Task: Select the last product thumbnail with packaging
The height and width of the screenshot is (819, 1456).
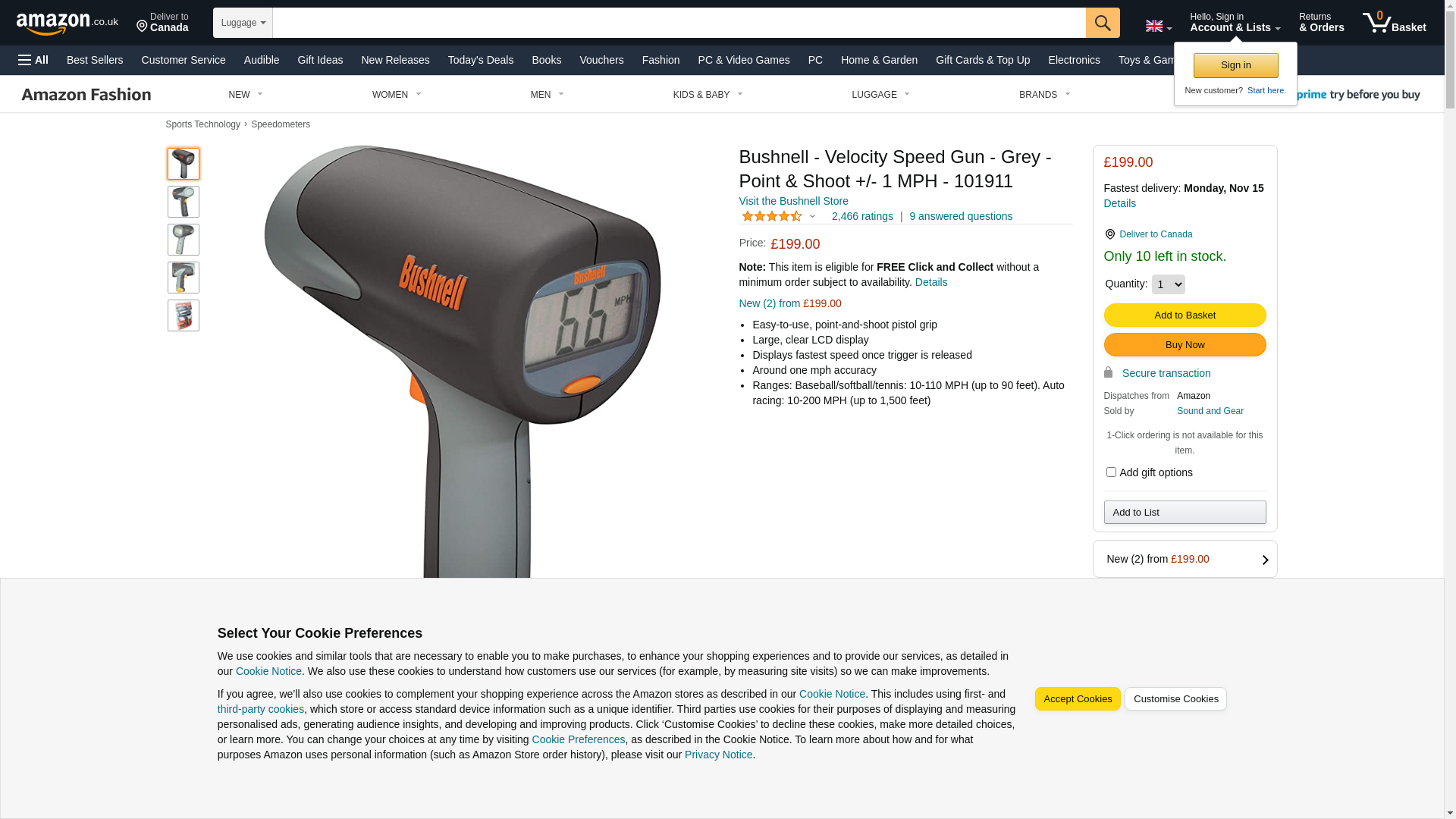Action: pyautogui.click(x=184, y=315)
